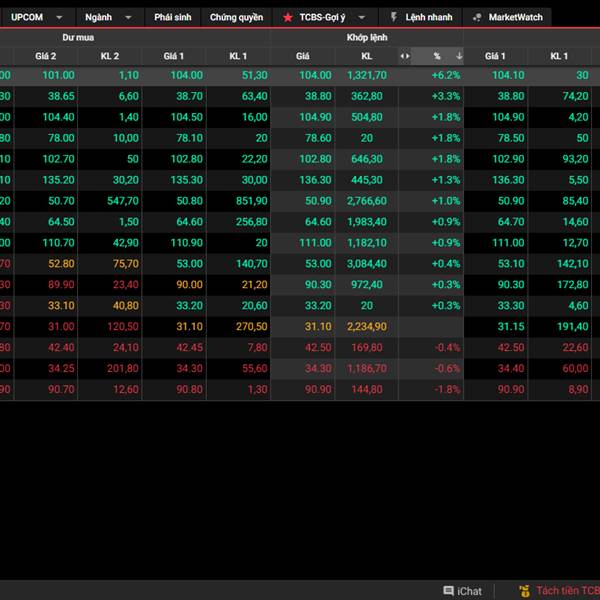Select matched volume 3,084,40
This screenshot has height=600, width=600.
point(367,264)
